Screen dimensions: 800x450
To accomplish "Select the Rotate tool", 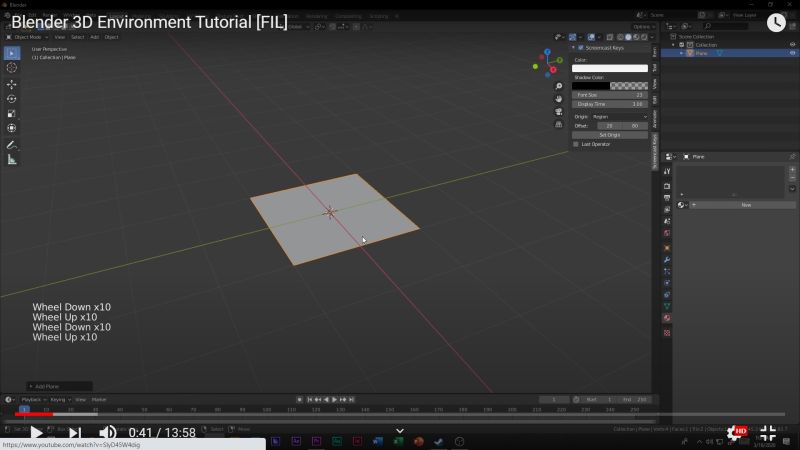I will [12, 99].
